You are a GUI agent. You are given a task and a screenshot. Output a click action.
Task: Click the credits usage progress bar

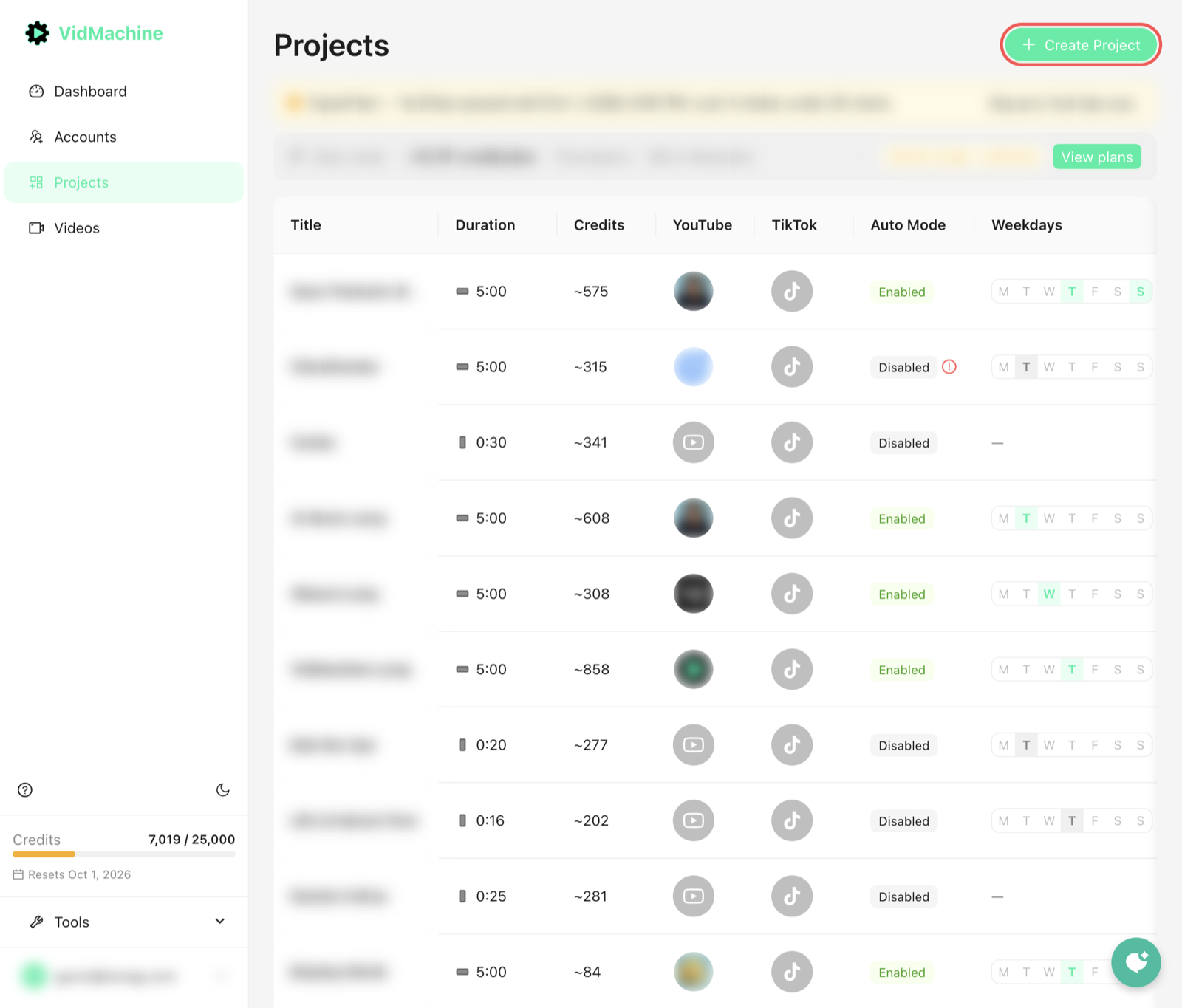coord(124,854)
